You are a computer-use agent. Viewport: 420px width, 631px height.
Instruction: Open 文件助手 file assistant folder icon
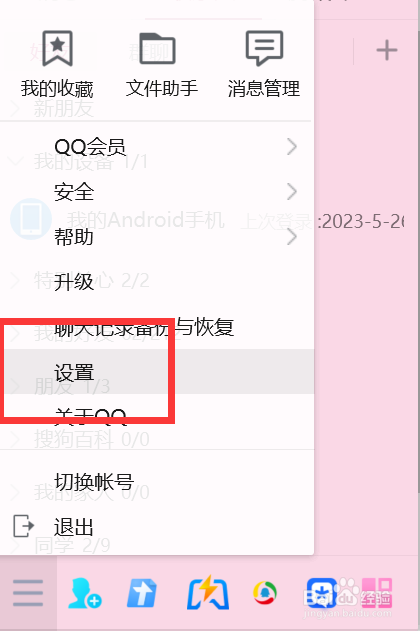[x=157, y=48]
